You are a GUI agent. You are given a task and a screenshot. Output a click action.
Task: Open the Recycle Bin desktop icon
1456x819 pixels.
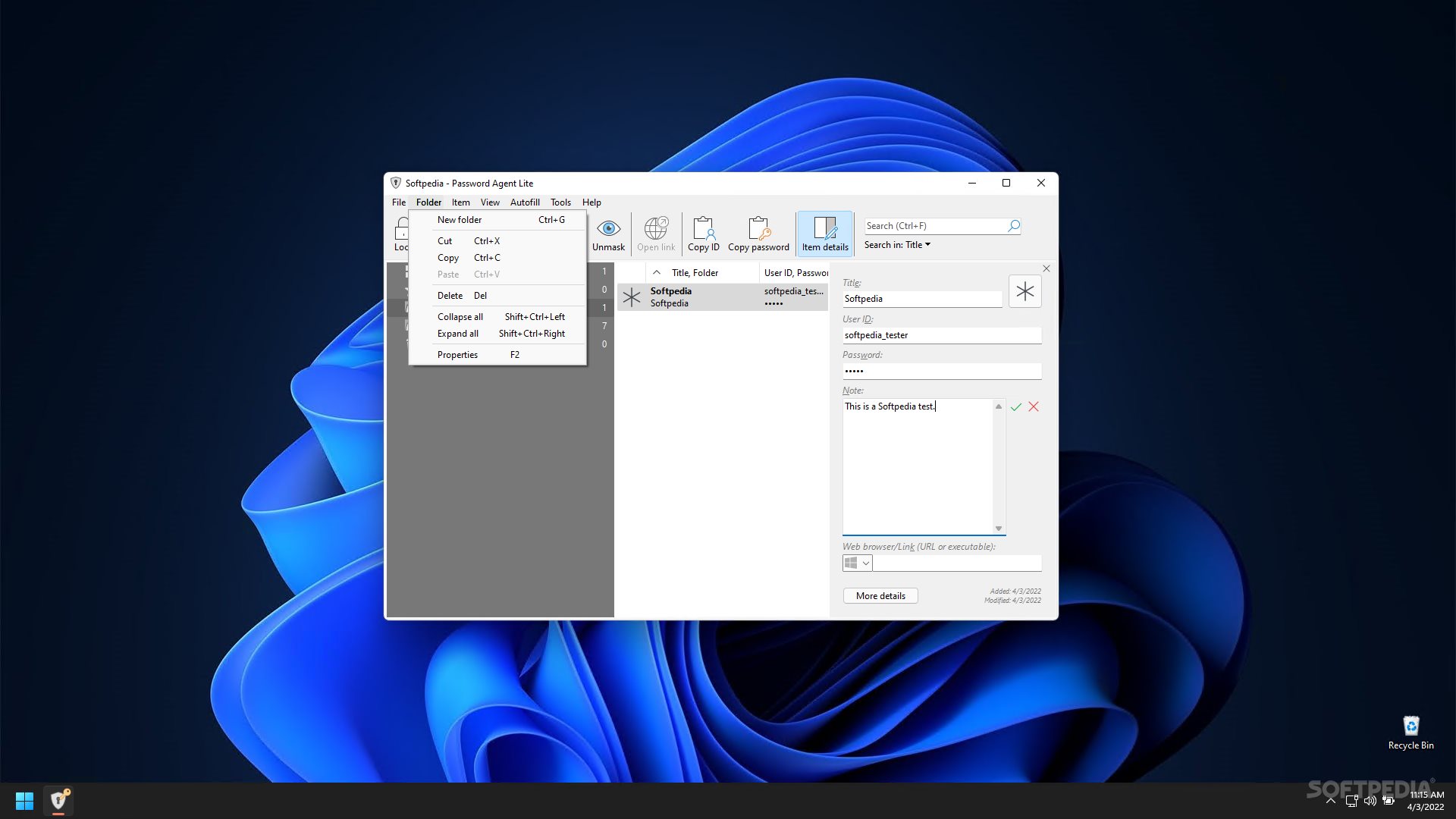pyautogui.click(x=1410, y=733)
